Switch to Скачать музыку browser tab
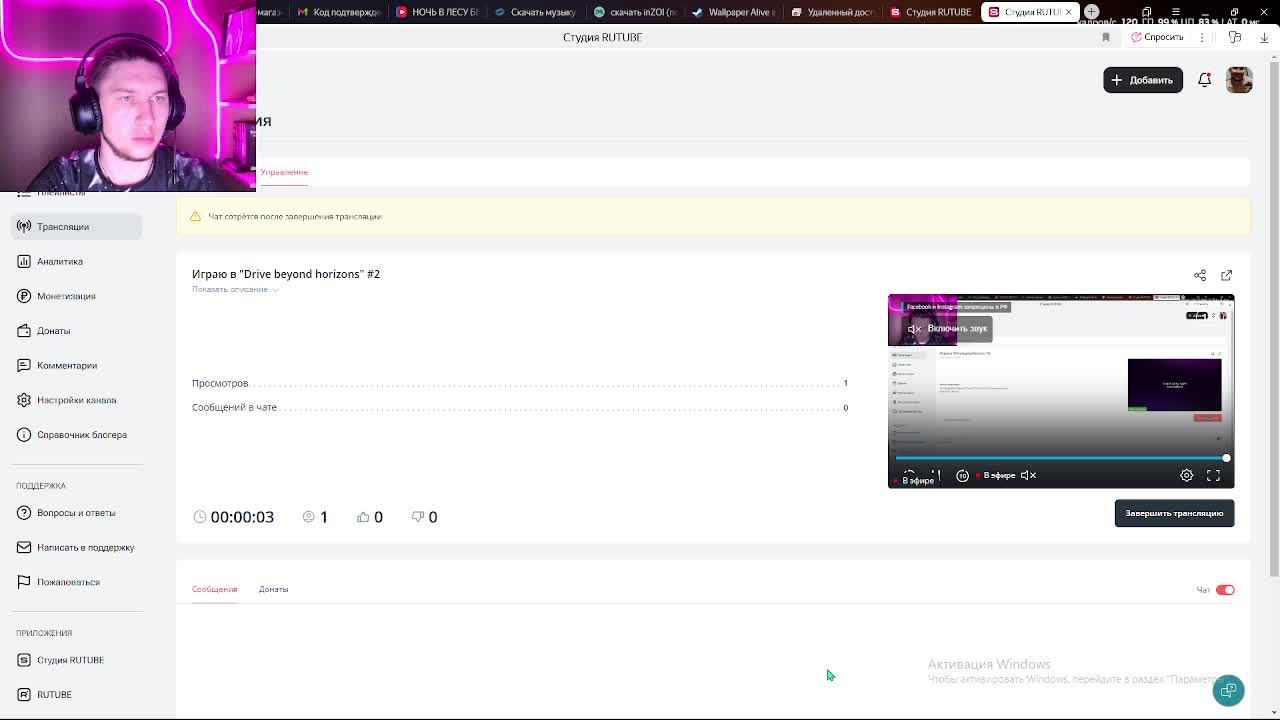Screen dimensions: 1280x720 [535, 12]
